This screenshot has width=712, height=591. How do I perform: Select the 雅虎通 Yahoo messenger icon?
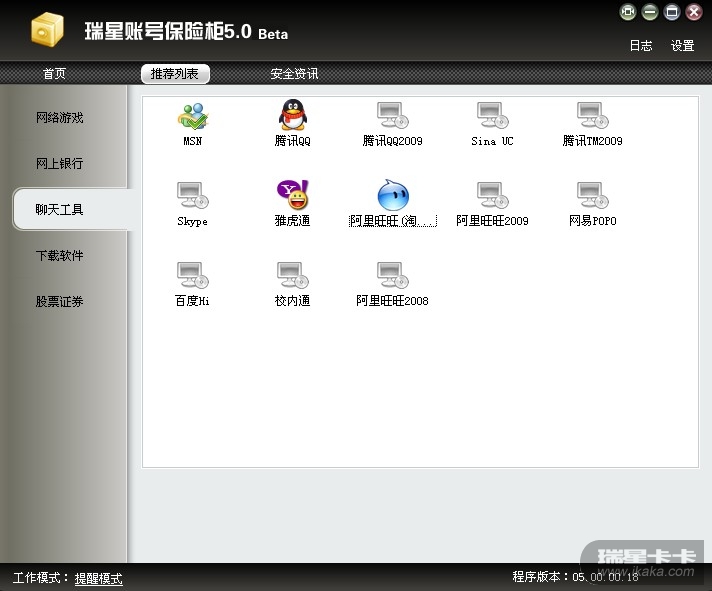click(x=293, y=195)
